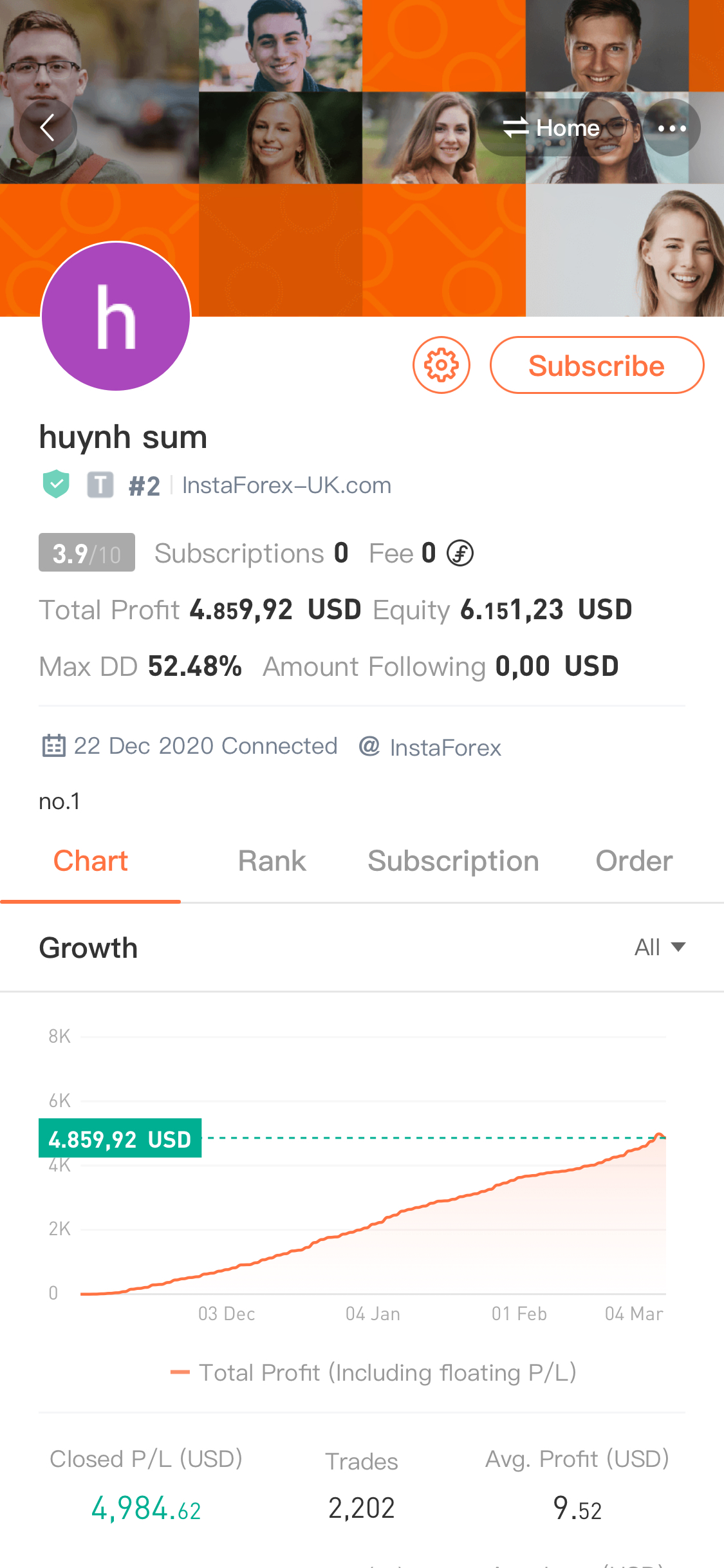Switch to the Rank tab
This screenshot has height=1568, width=724.
pos(272,861)
